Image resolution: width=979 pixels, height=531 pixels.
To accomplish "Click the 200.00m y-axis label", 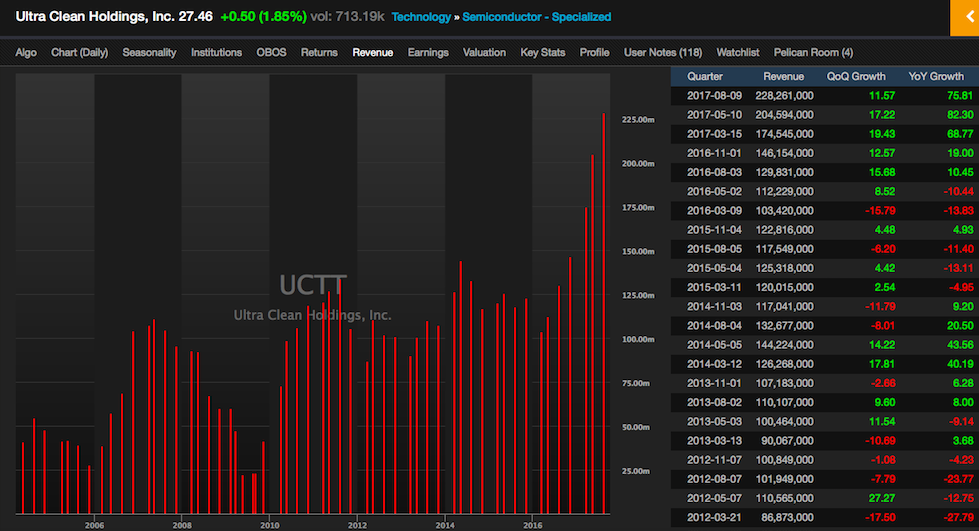I will [x=638, y=164].
